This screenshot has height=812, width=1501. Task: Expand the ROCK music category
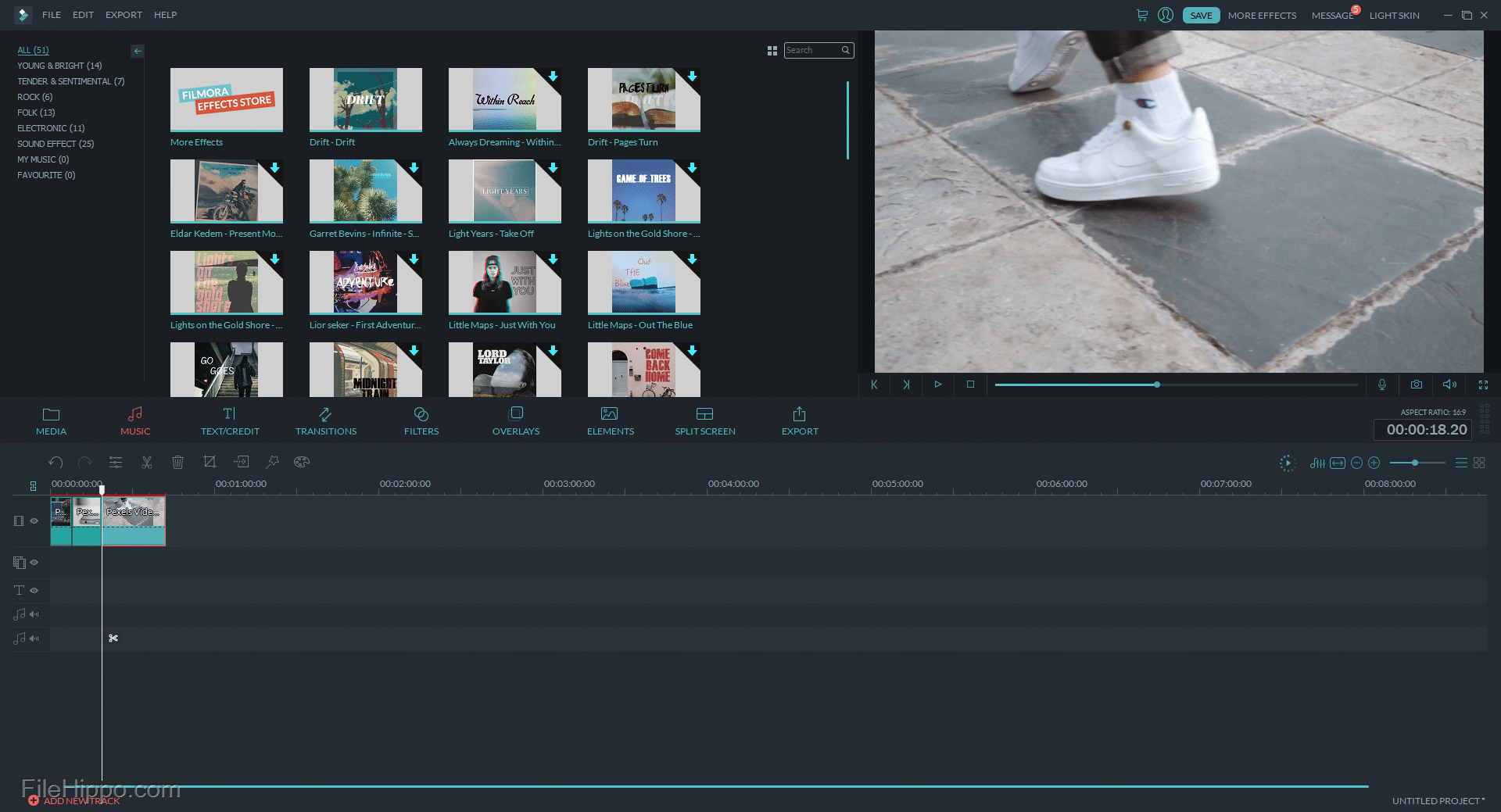[x=35, y=96]
